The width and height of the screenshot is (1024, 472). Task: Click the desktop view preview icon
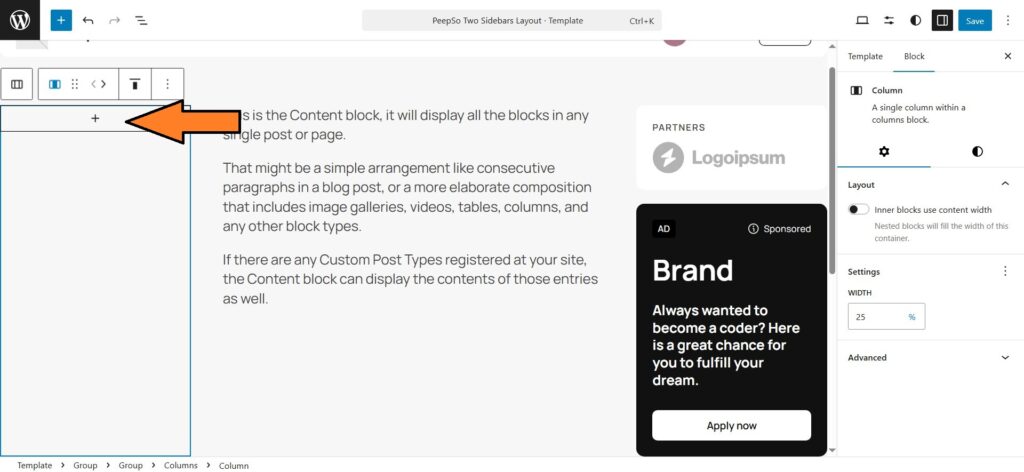click(x=863, y=20)
